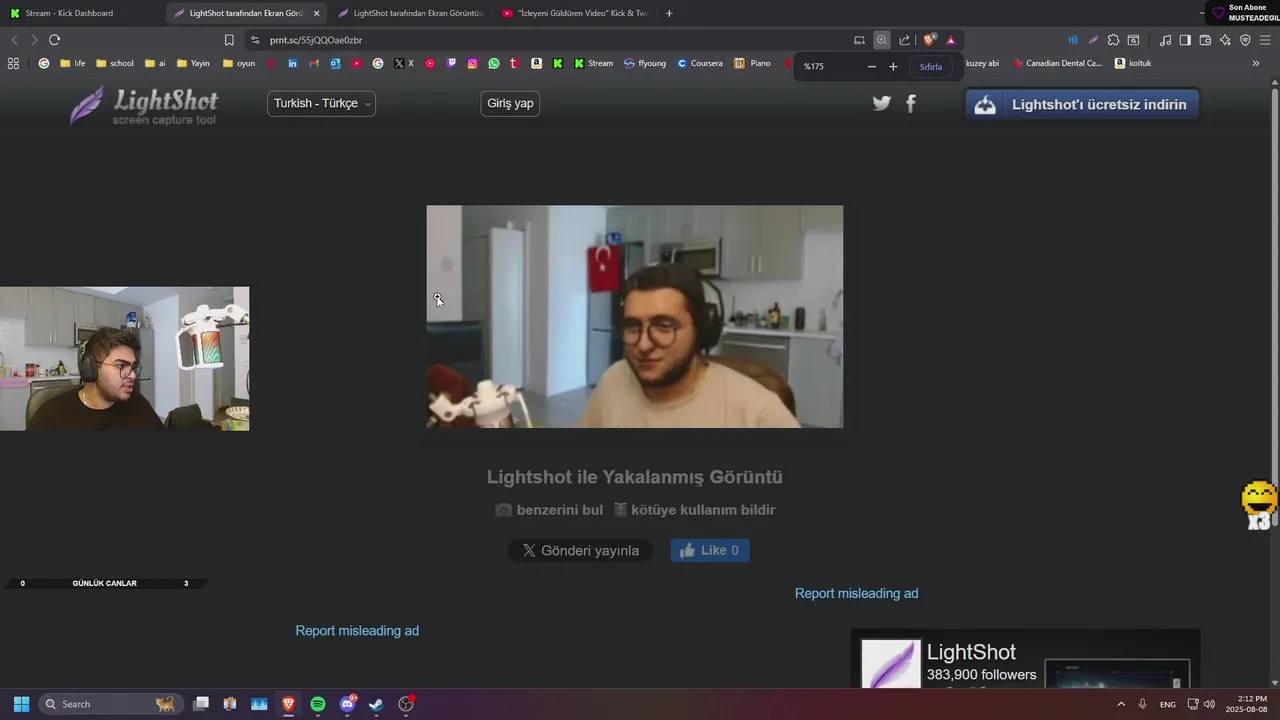The height and width of the screenshot is (720, 1280).
Task: Open the Lightshot feather extension icon
Action: [x=1093, y=40]
